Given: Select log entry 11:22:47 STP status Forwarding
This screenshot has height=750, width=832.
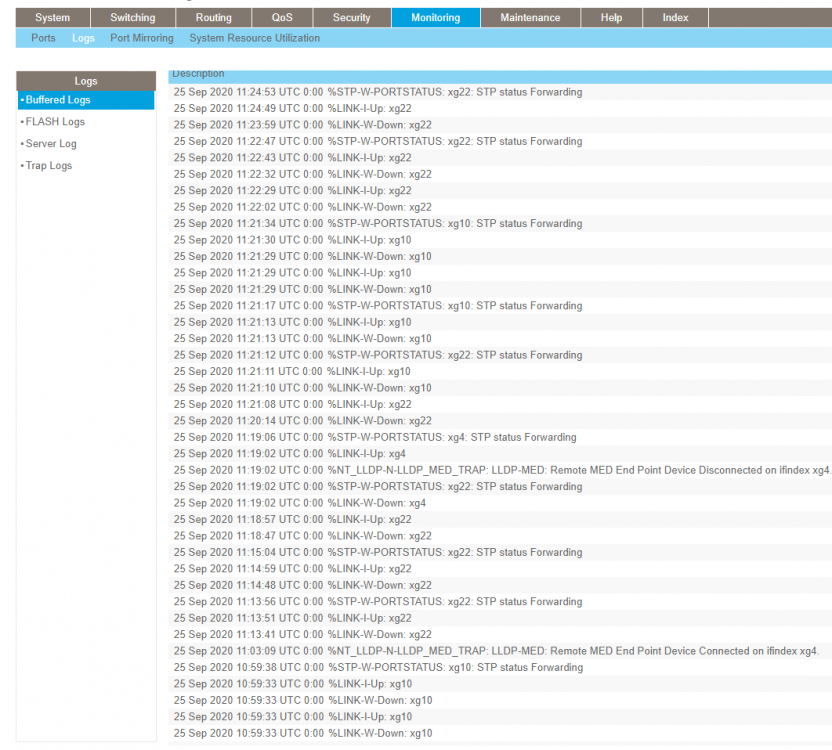Looking at the screenshot, I should 500,141.
